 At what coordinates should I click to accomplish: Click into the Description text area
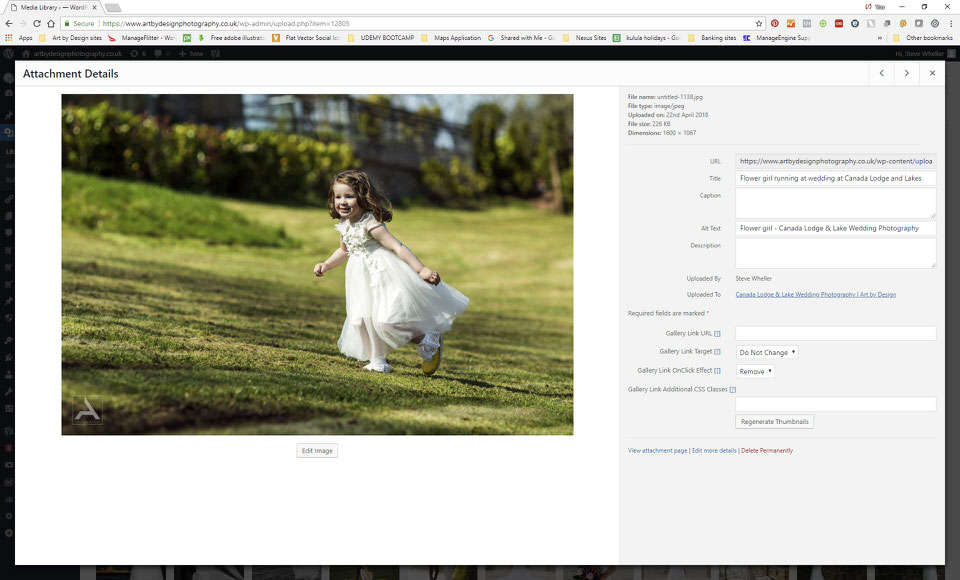point(836,253)
